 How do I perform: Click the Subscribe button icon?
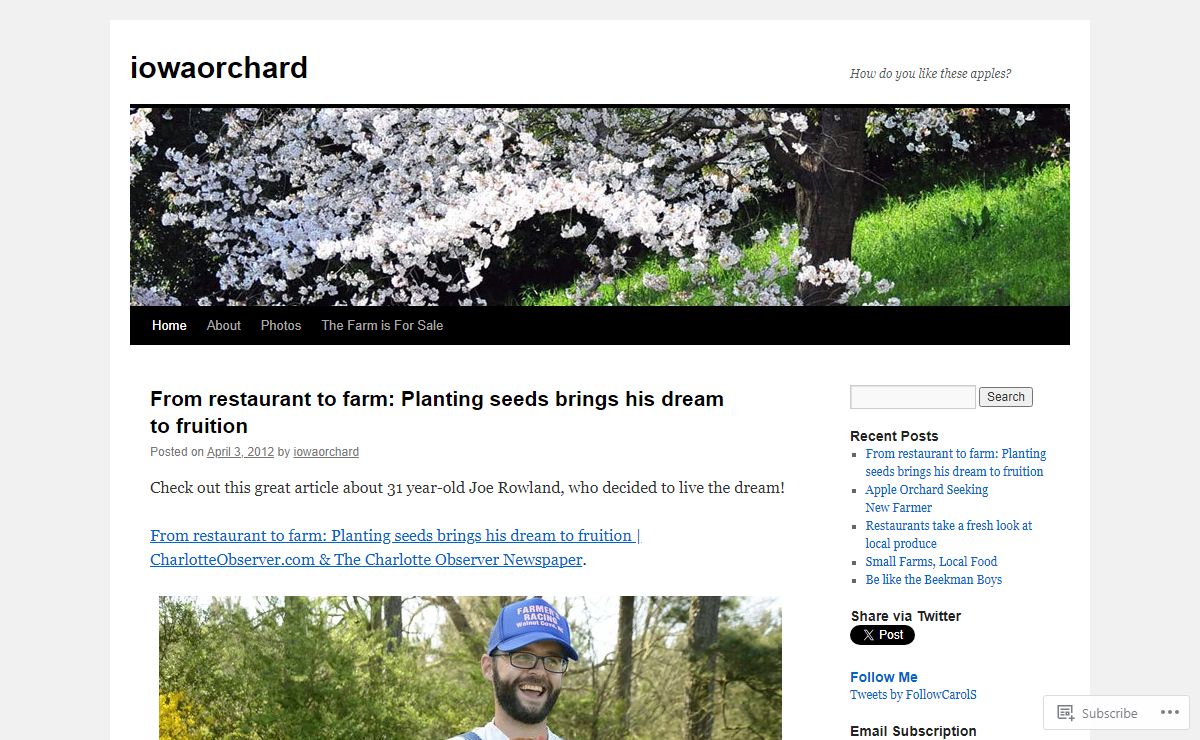click(1066, 713)
